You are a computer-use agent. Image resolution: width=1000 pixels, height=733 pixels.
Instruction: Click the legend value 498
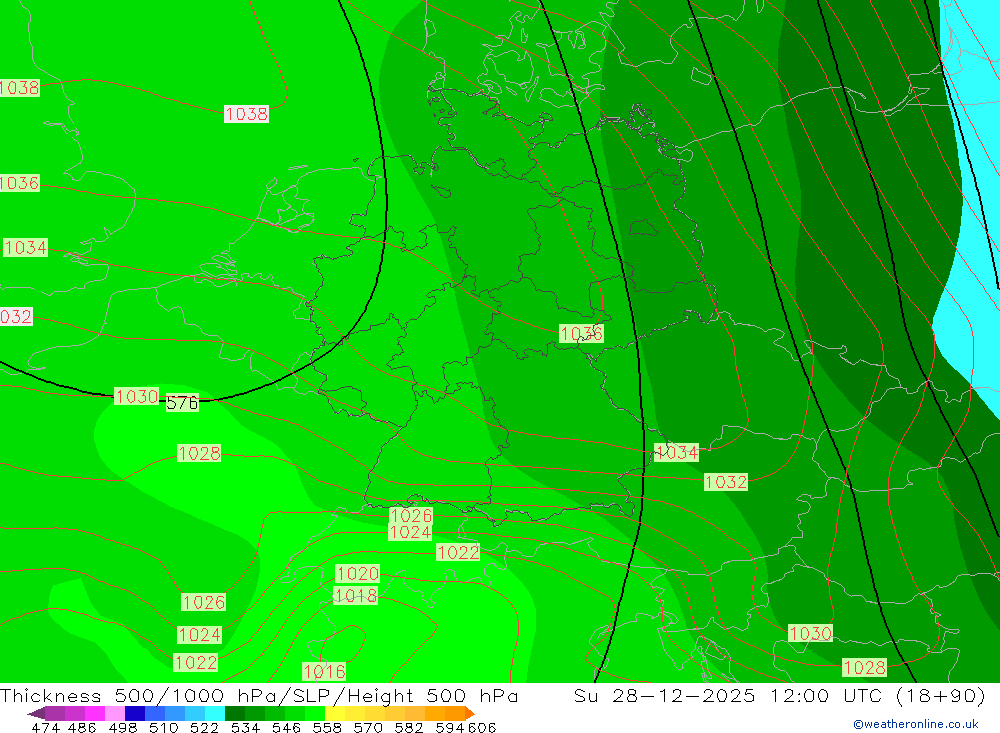tap(122, 728)
